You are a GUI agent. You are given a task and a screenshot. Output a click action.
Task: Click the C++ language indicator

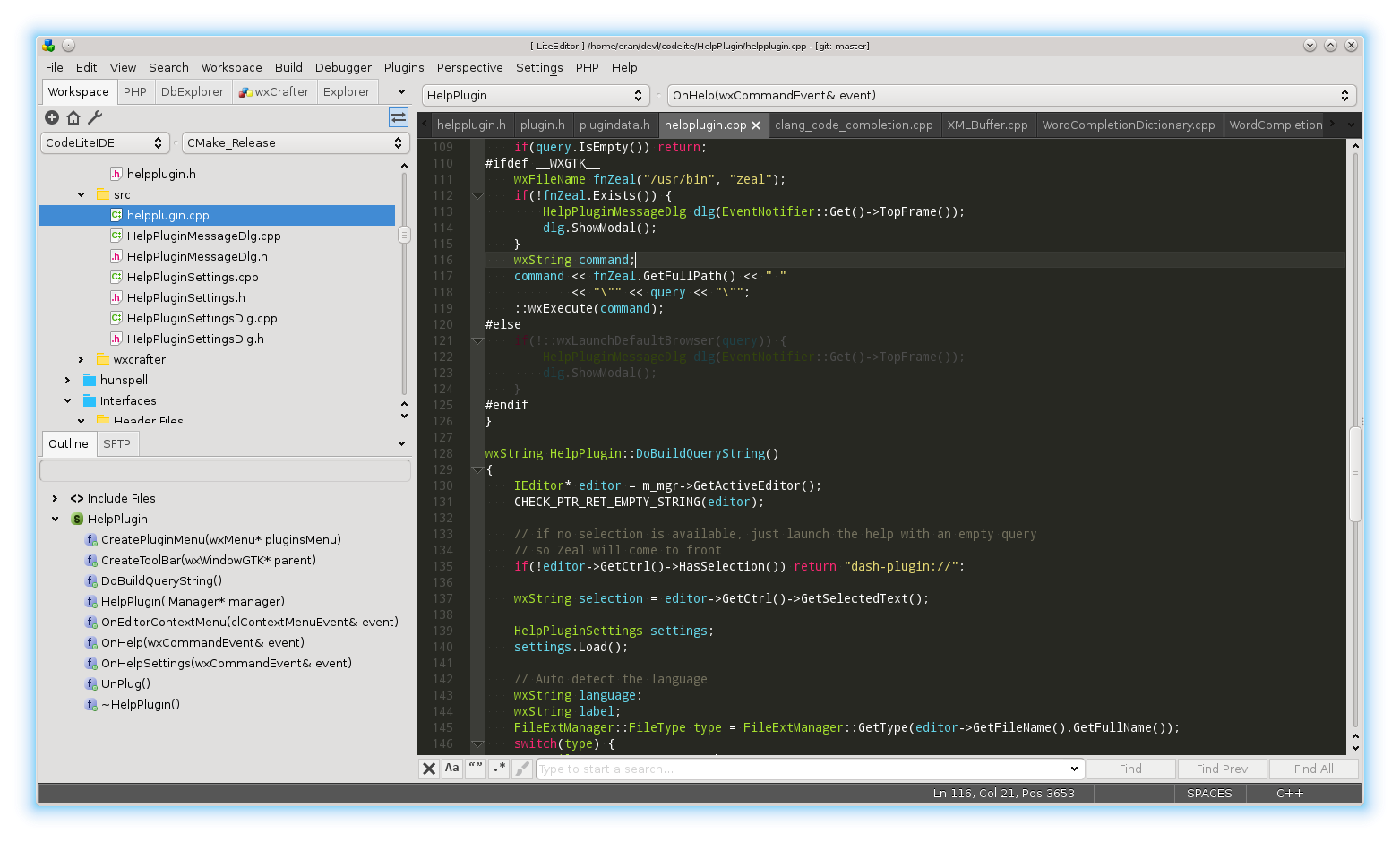tap(1290, 793)
